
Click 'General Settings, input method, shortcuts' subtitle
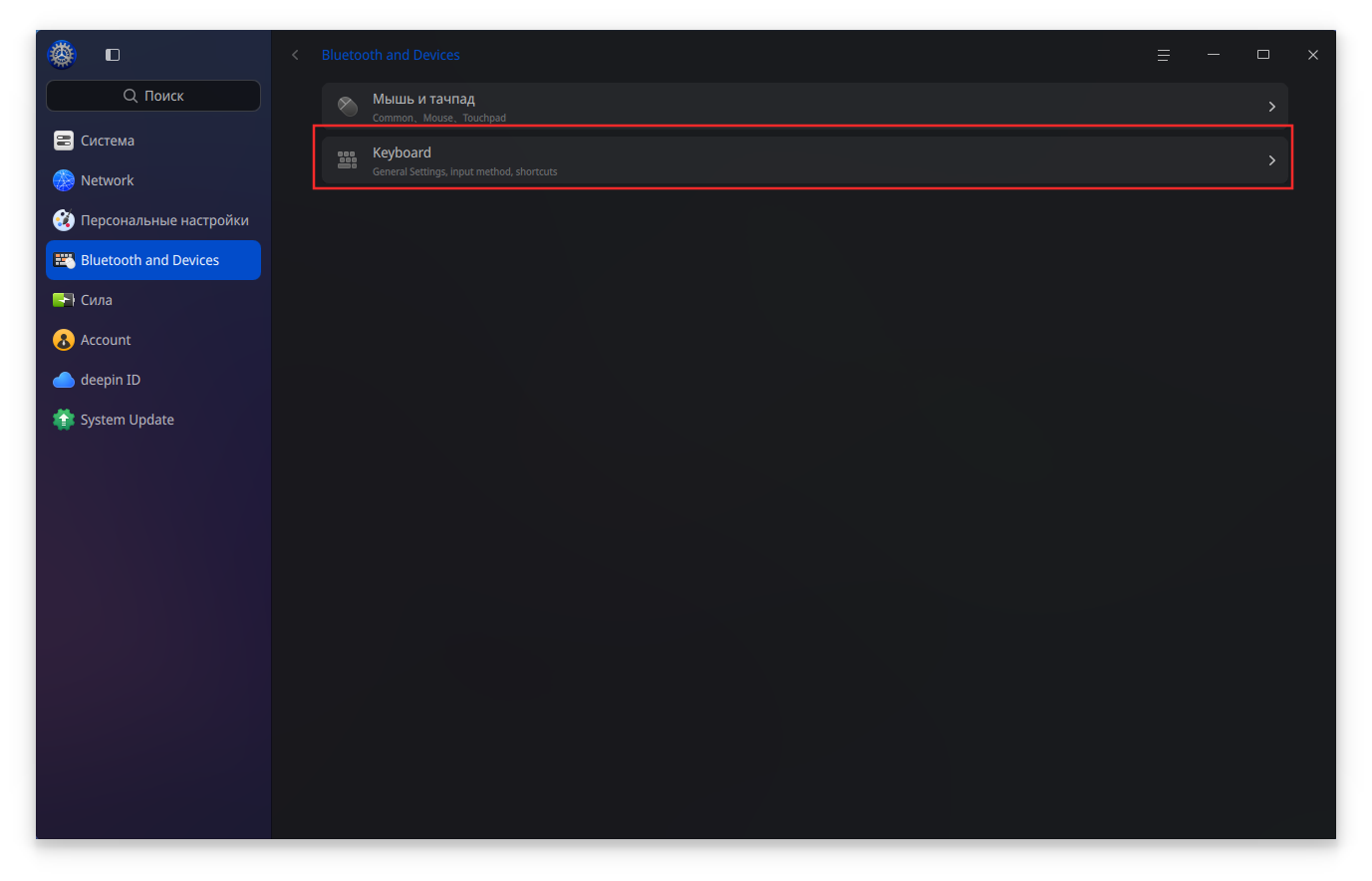(x=465, y=171)
